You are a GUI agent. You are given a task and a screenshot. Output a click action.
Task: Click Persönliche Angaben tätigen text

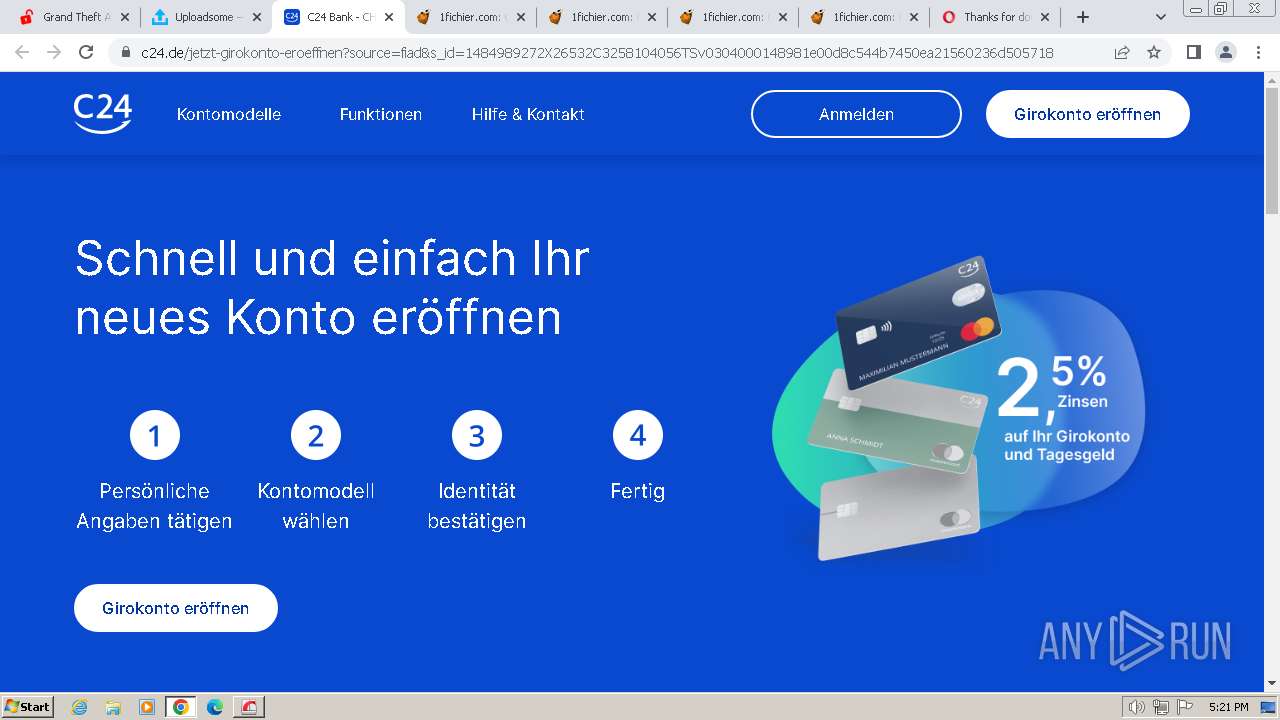pyautogui.click(x=155, y=506)
